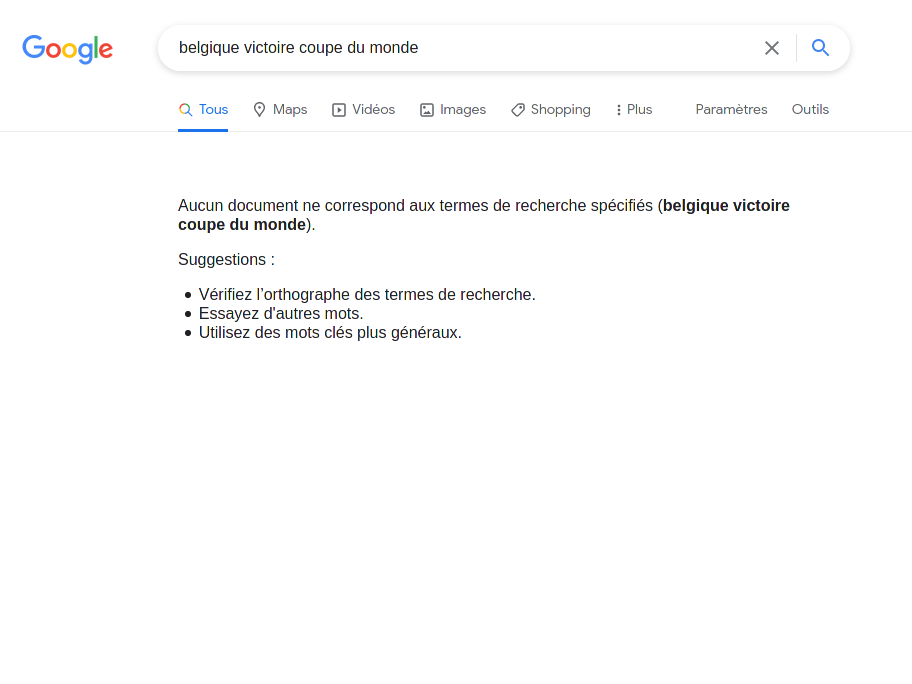Click the "Essayez d'autres mots" suggestion

(281, 314)
